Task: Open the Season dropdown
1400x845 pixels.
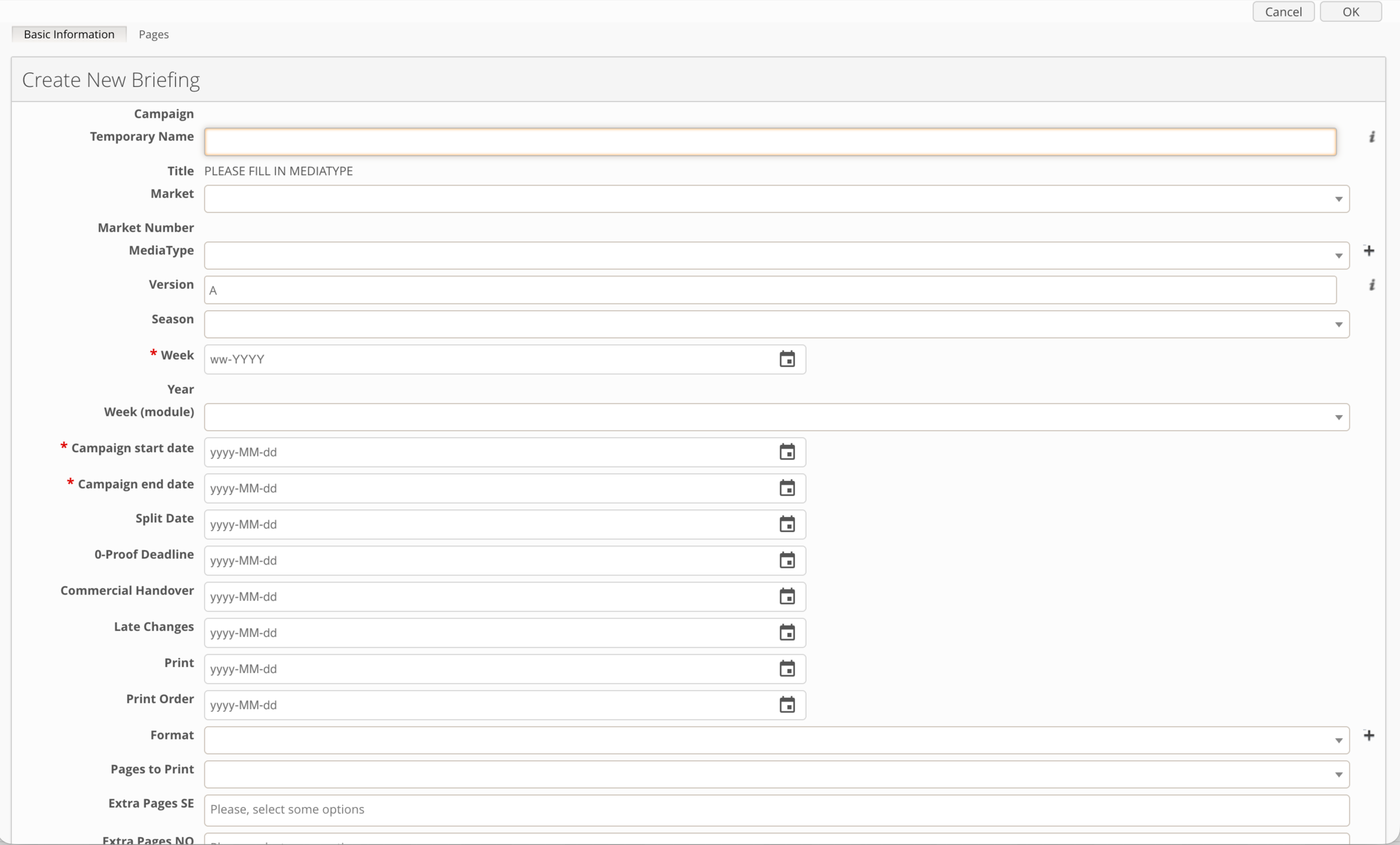Action: coord(777,324)
